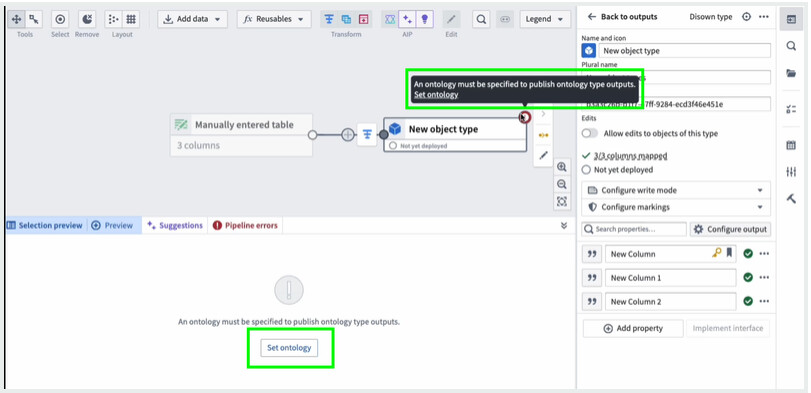
Task: Fit graph to screen icon
Action: [562, 201]
